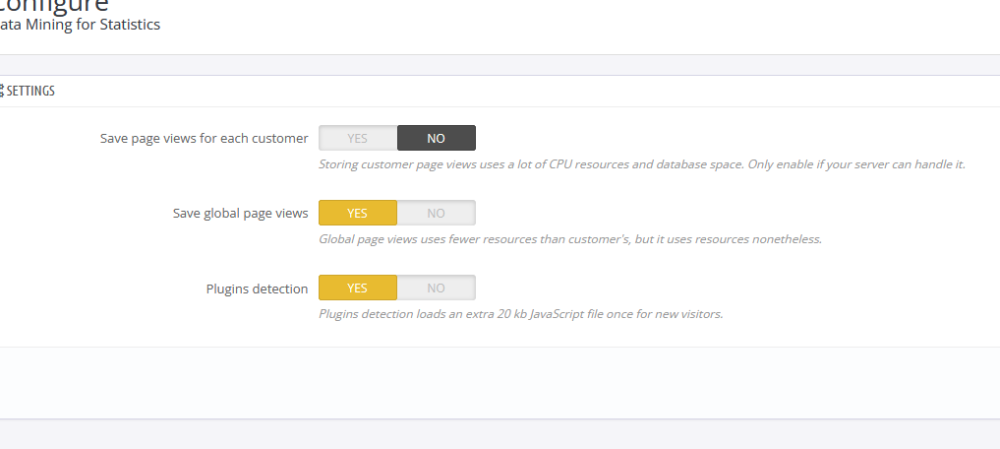This screenshot has height=449, width=1000.
Task: Click the SETTINGS panel heading text
Action: coord(31,91)
